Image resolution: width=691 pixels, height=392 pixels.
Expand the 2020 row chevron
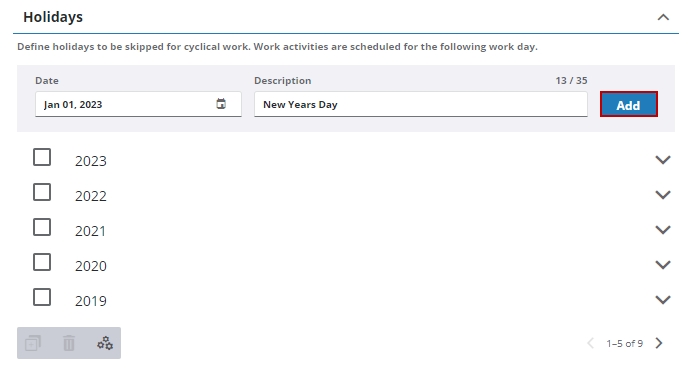point(663,265)
